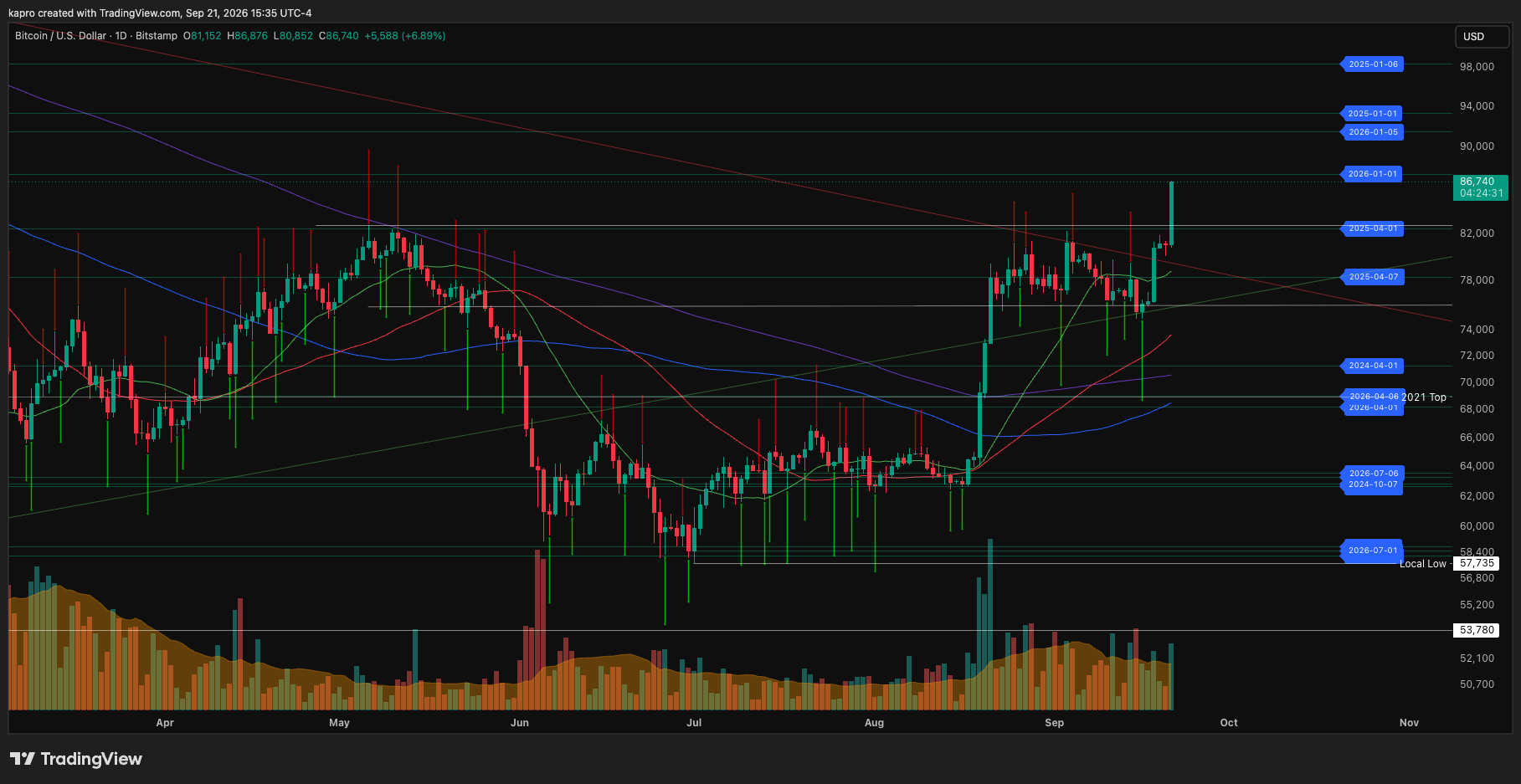The width and height of the screenshot is (1521, 784).
Task: Select the 2025-01-01 level label
Action: 1373,114
